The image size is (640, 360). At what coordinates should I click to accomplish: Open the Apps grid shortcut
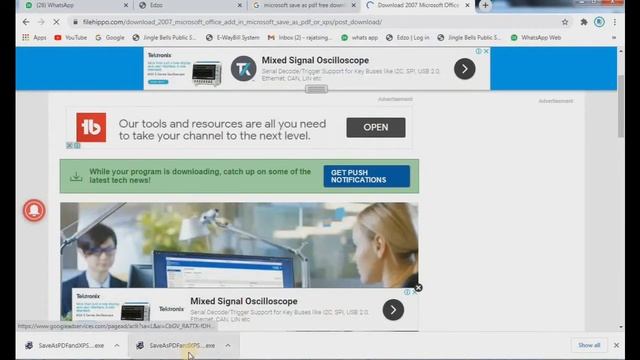(x=34, y=38)
